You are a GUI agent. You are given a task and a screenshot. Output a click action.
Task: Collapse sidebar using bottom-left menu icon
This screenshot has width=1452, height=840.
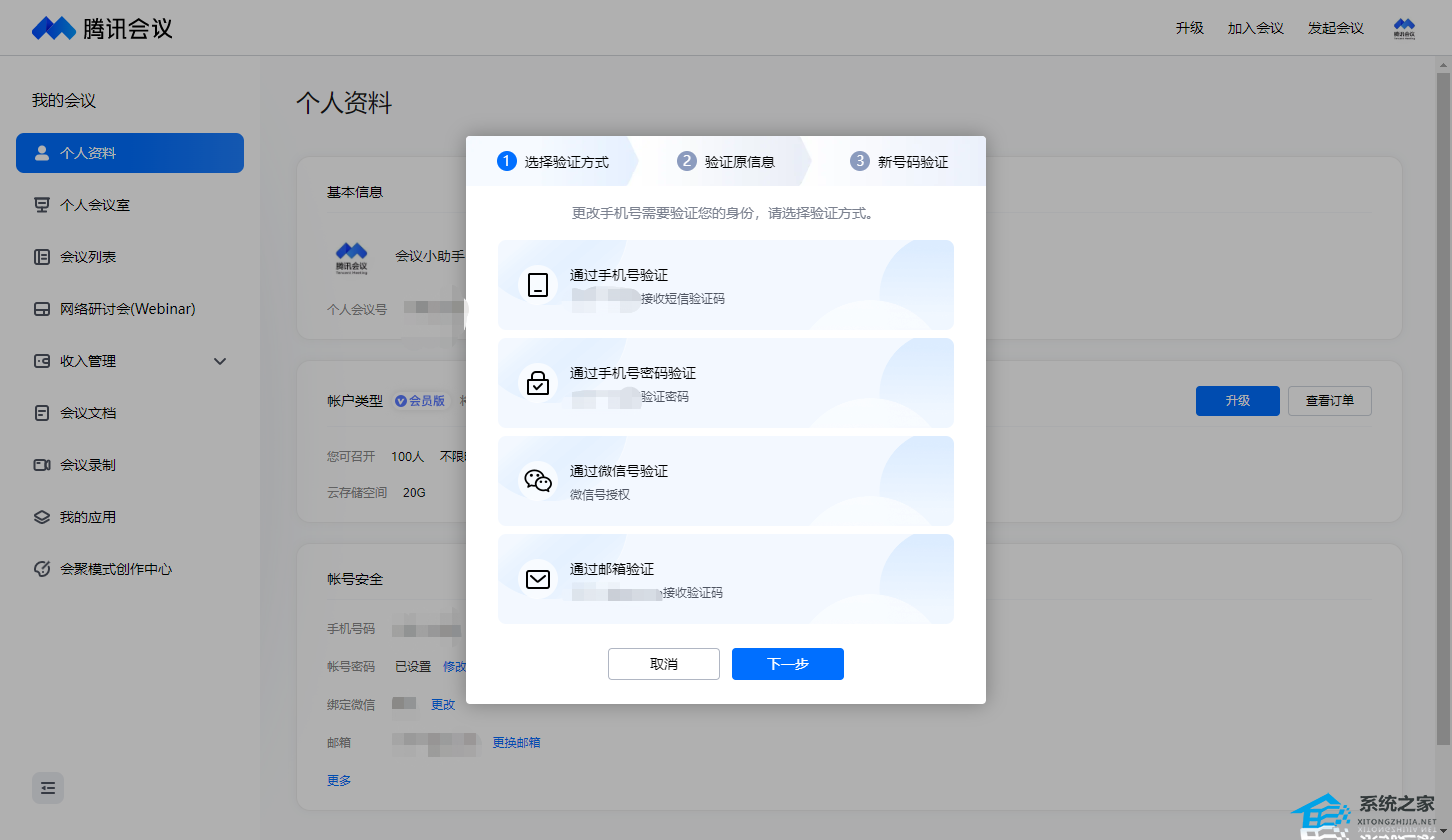48,788
